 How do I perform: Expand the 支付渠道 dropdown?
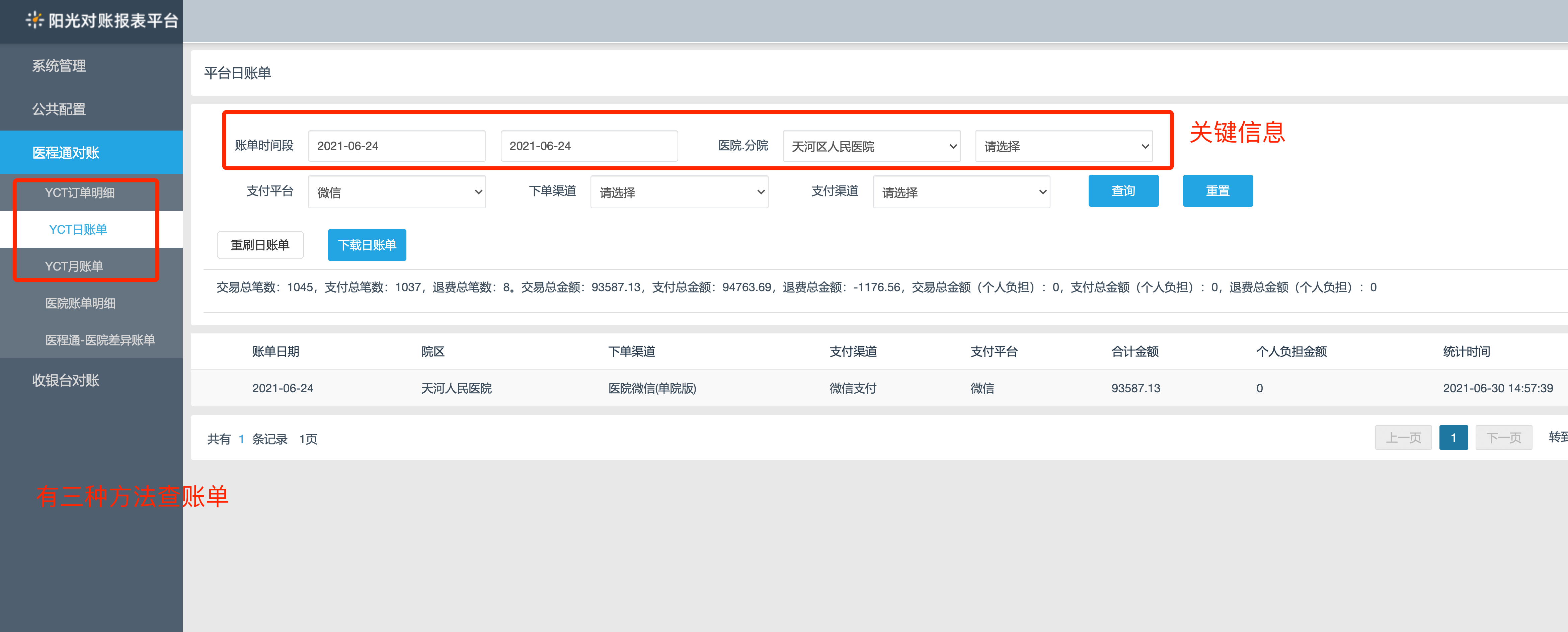click(x=961, y=192)
